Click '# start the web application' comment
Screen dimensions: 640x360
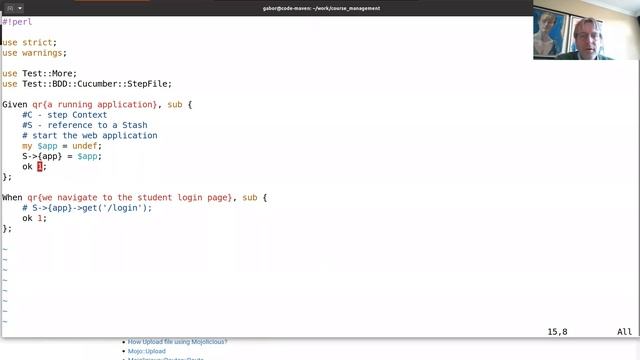point(90,136)
